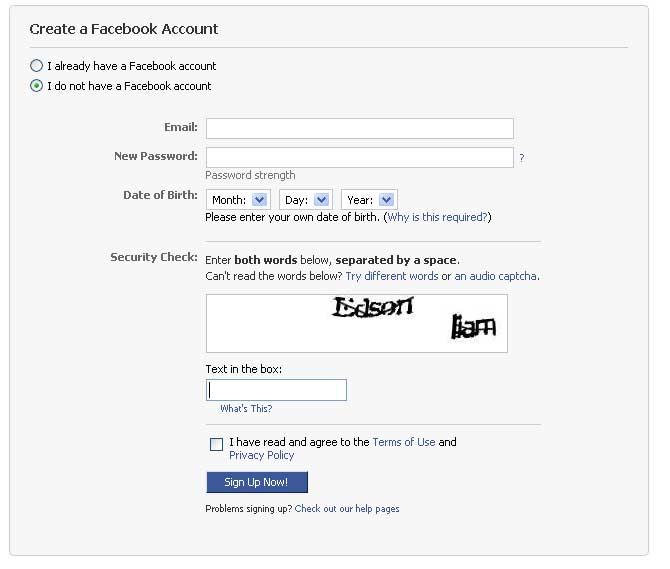Open the Month dropdown
This screenshot has width=670, height=569.
pyautogui.click(x=238, y=199)
